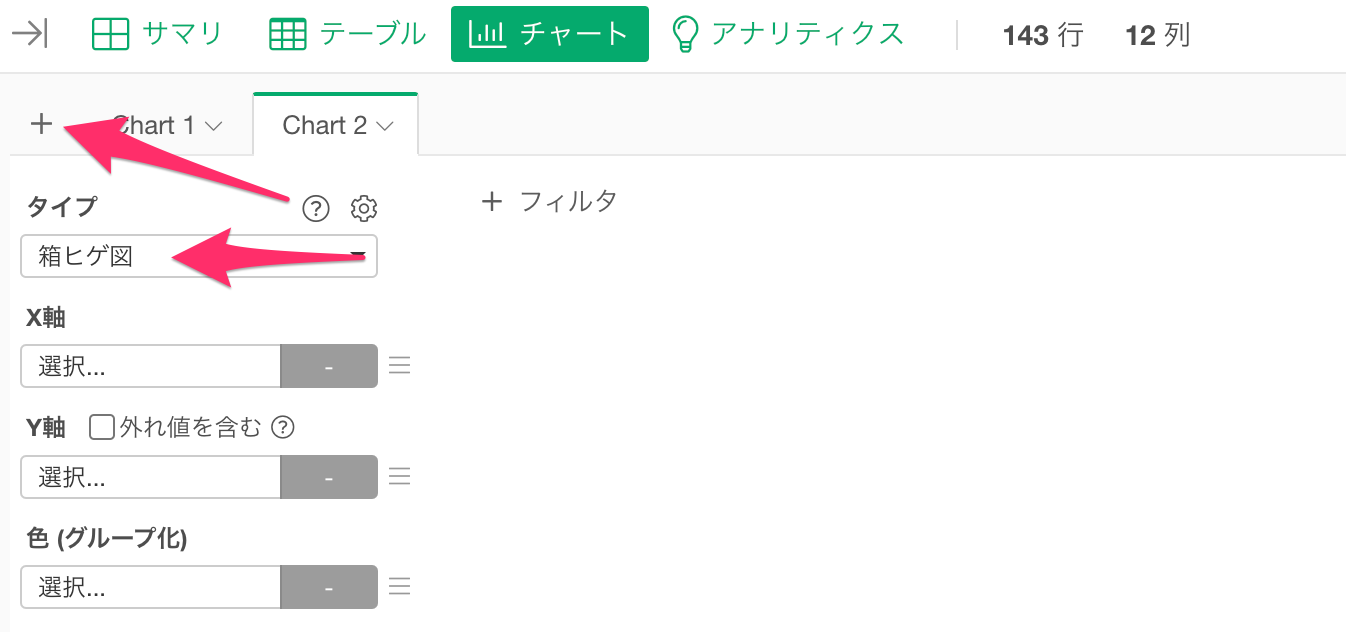The width and height of the screenshot is (1346, 632).
Task: Switch to the テーブル view
Action: coord(349,35)
